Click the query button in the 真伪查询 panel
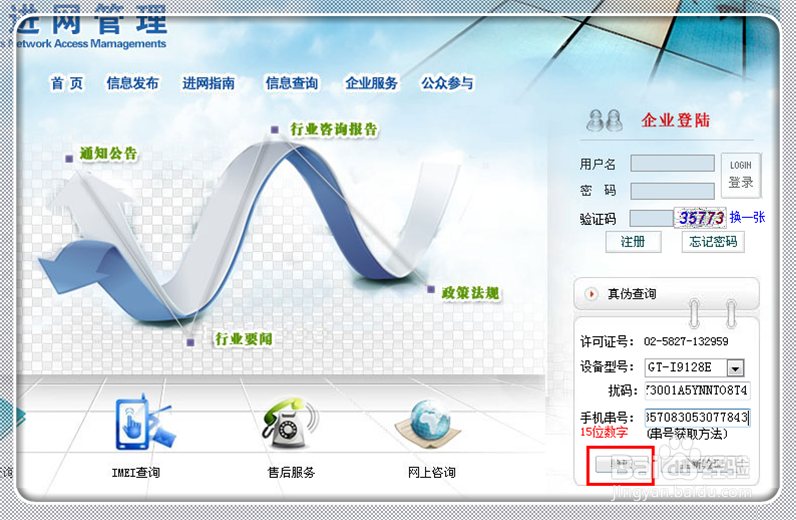Viewport: 796px width, 520px height. pyautogui.click(x=620, y=464)
